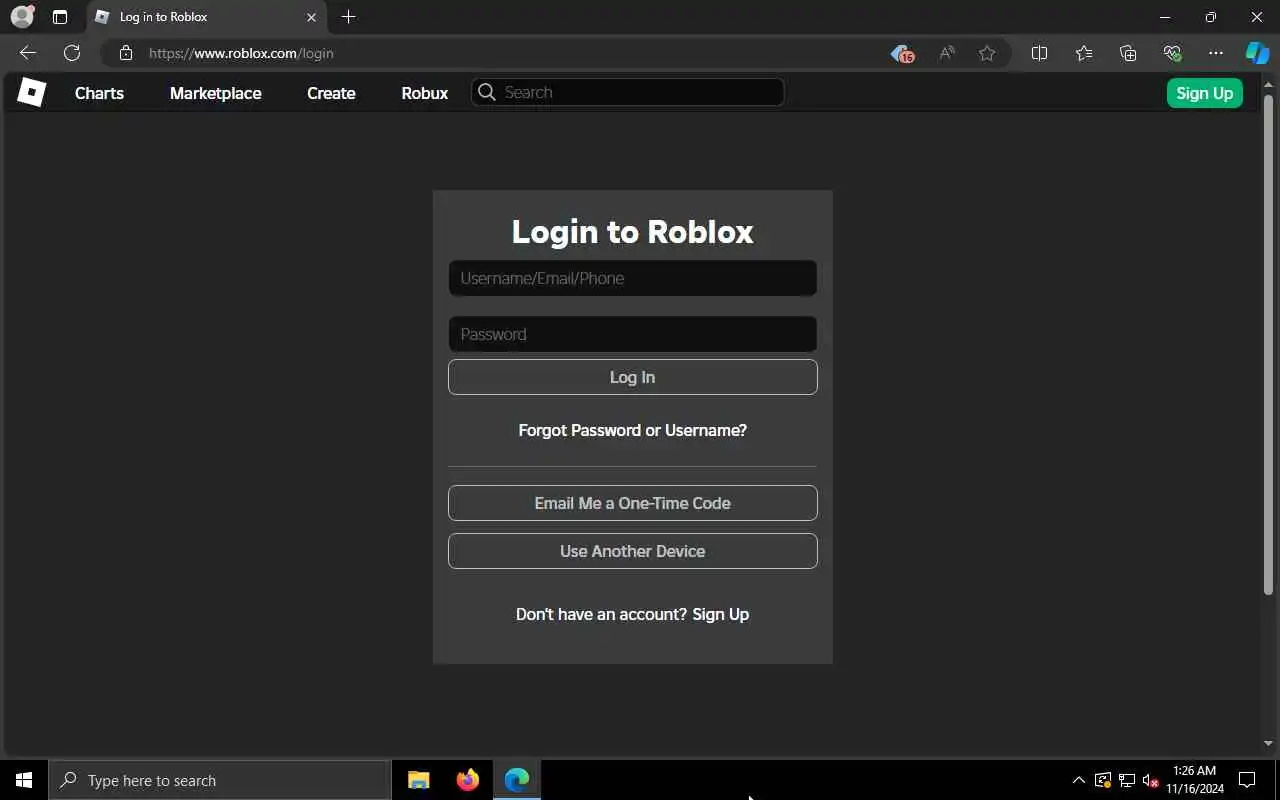1280x800 pixels.
Task: Open a new browser tab
Action: pos(348,17)
